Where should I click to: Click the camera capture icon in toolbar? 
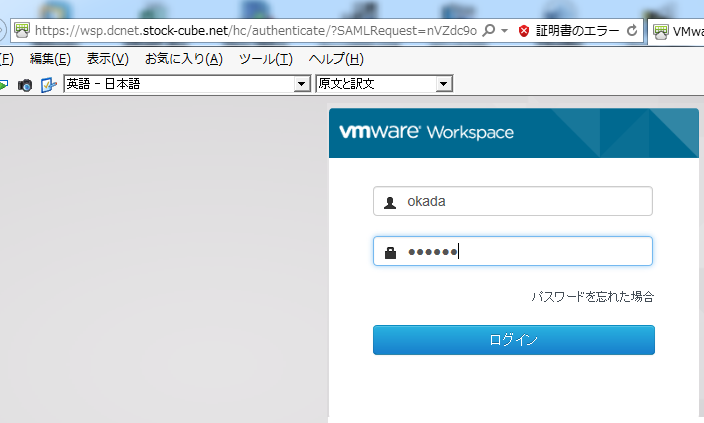pyautogui.click(x=25, y=85)
